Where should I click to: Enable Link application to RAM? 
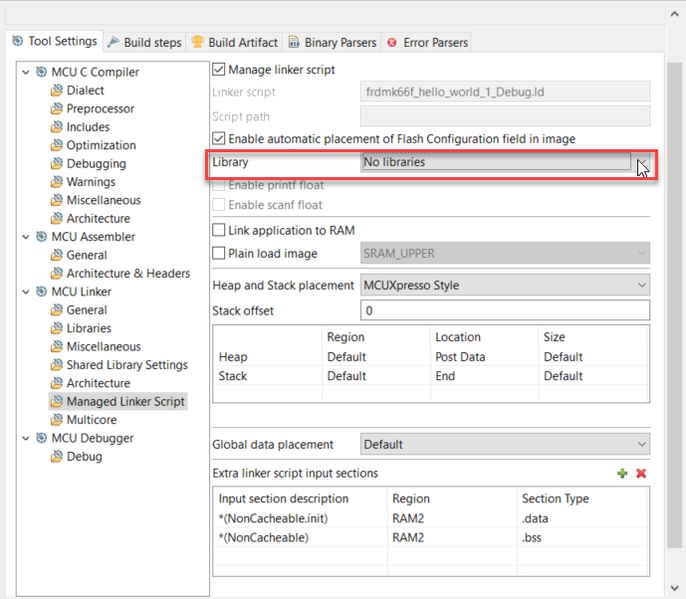coord(220,231)
